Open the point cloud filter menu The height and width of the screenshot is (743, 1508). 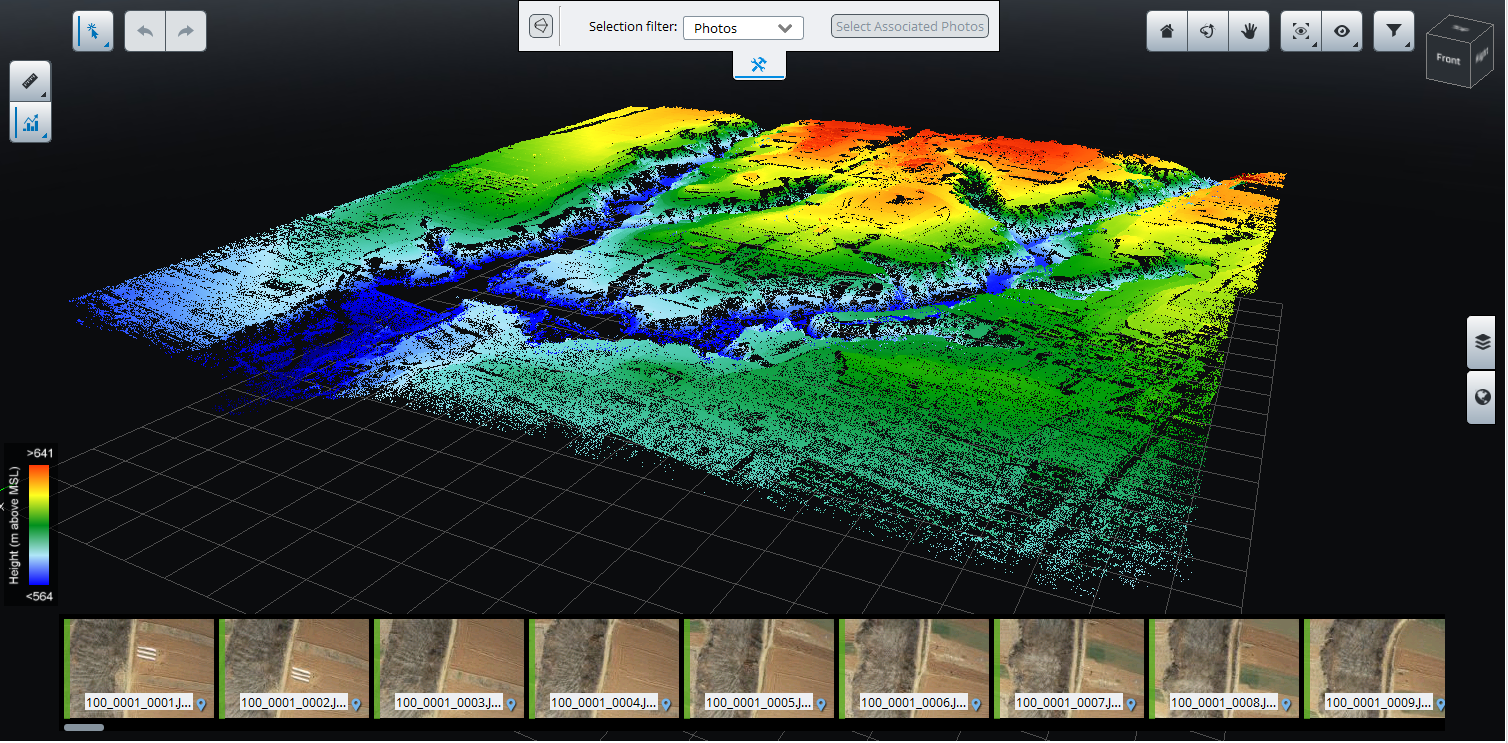[1393, 31]
